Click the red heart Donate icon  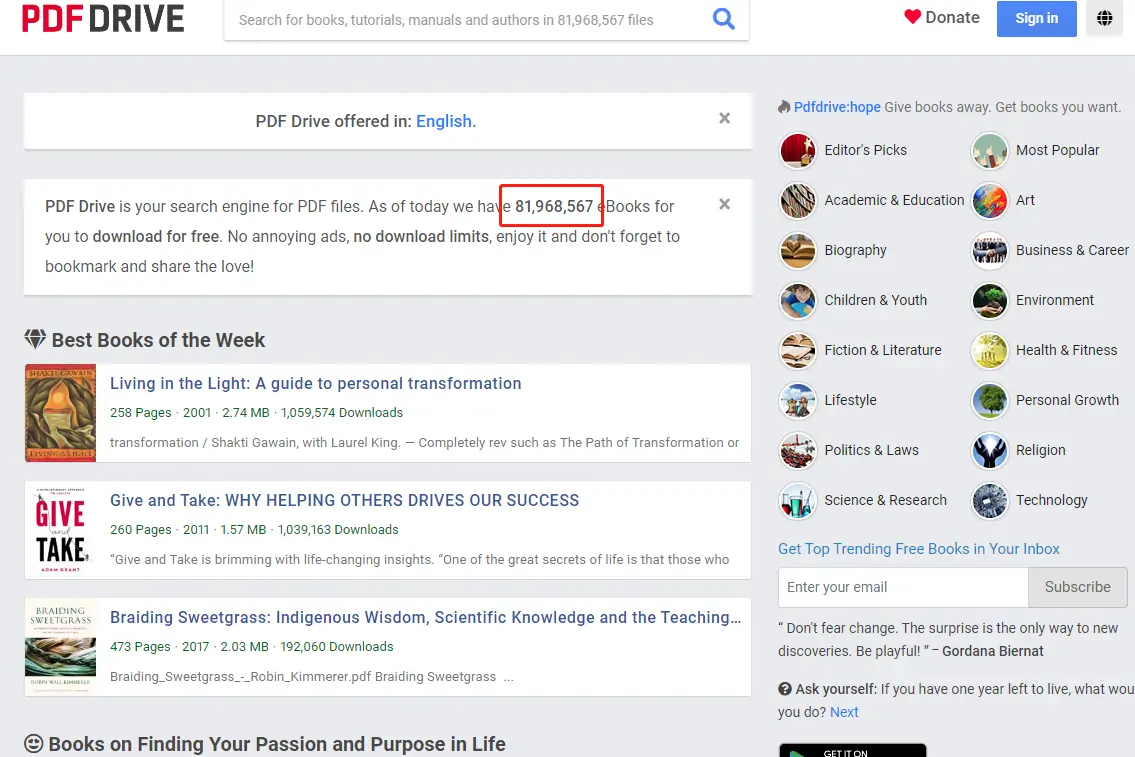coord(912,16)
